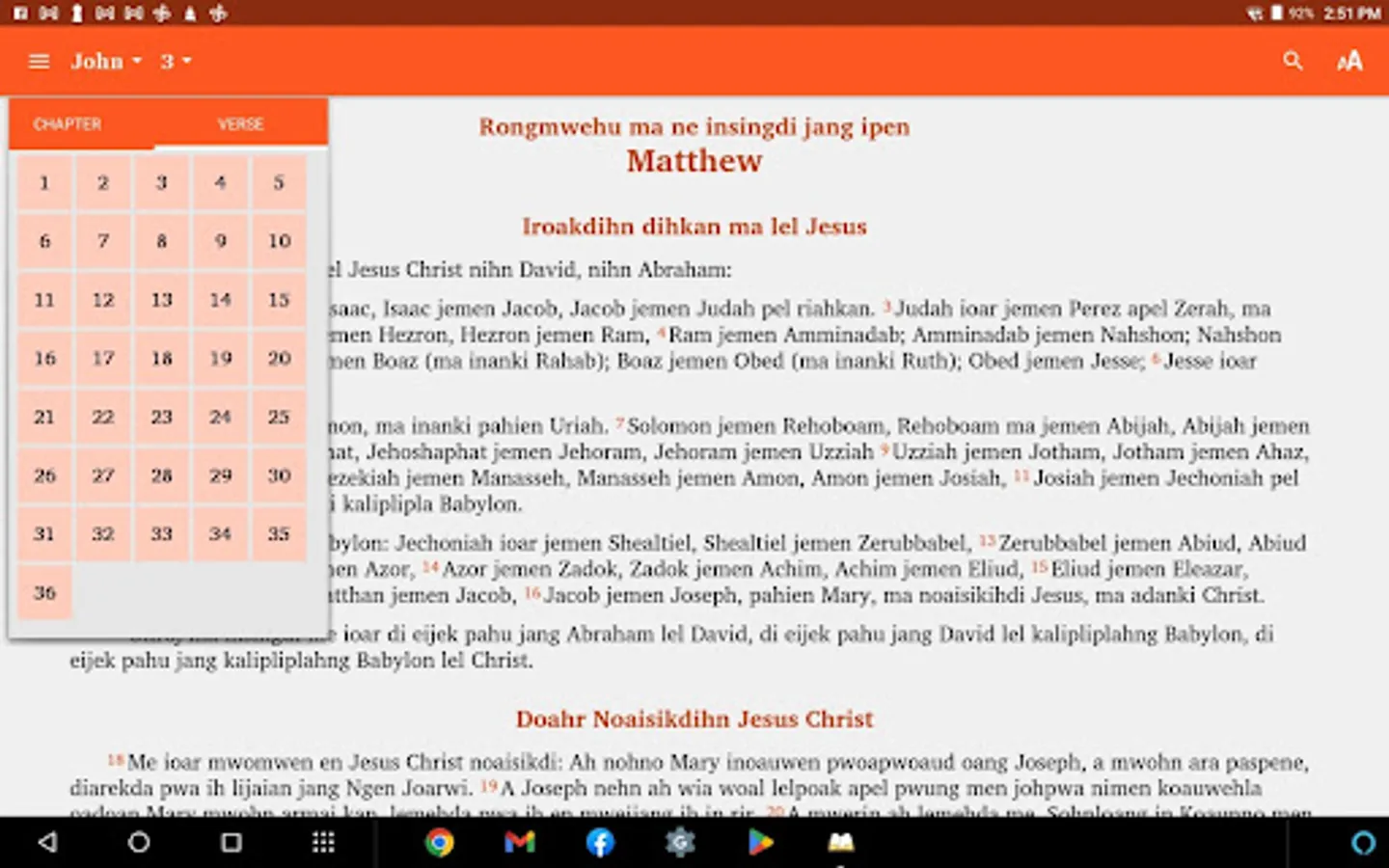Tap the Matthew book title
The height and width of the screenshot is (868, 1389).
pos(694,161)
